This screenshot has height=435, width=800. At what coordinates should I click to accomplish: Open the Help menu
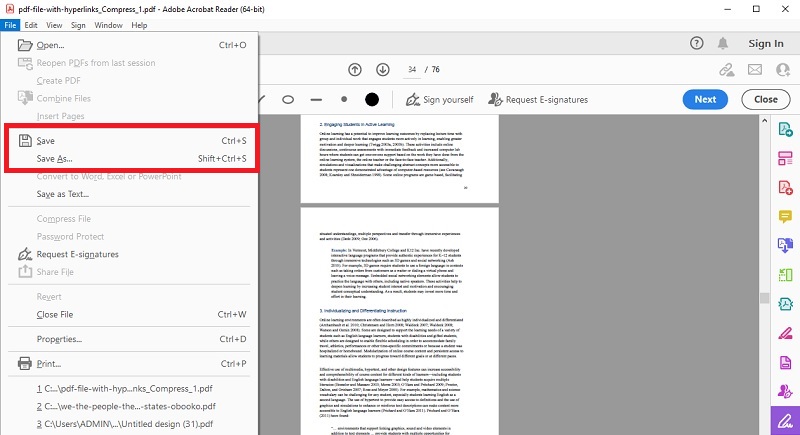tap(139, 25)
